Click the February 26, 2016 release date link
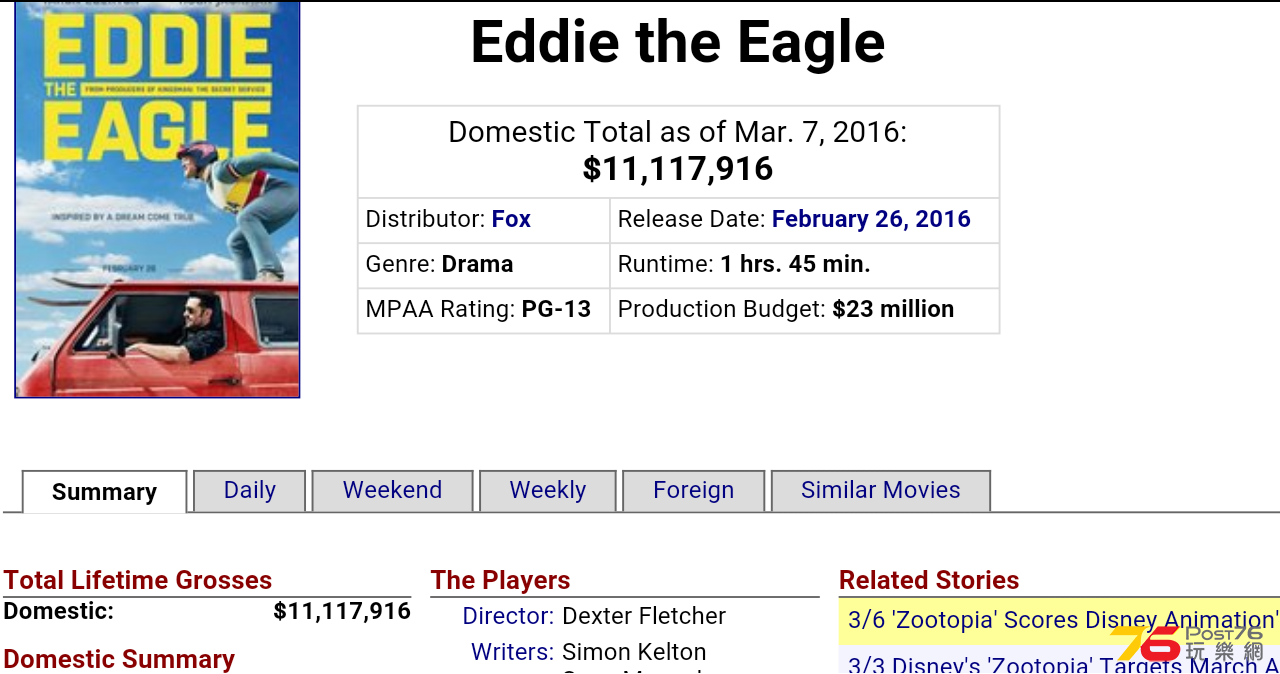Viewport: 1280px width, 674px height. coord(871,219)
